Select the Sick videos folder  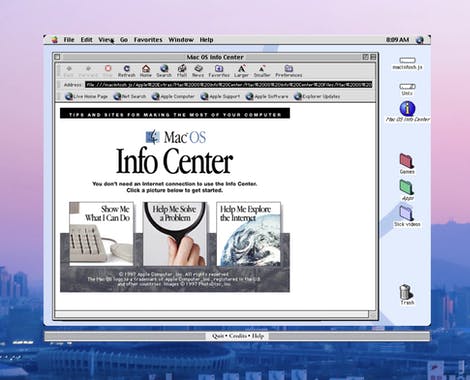pyautogui.click(x=407, y=216)
